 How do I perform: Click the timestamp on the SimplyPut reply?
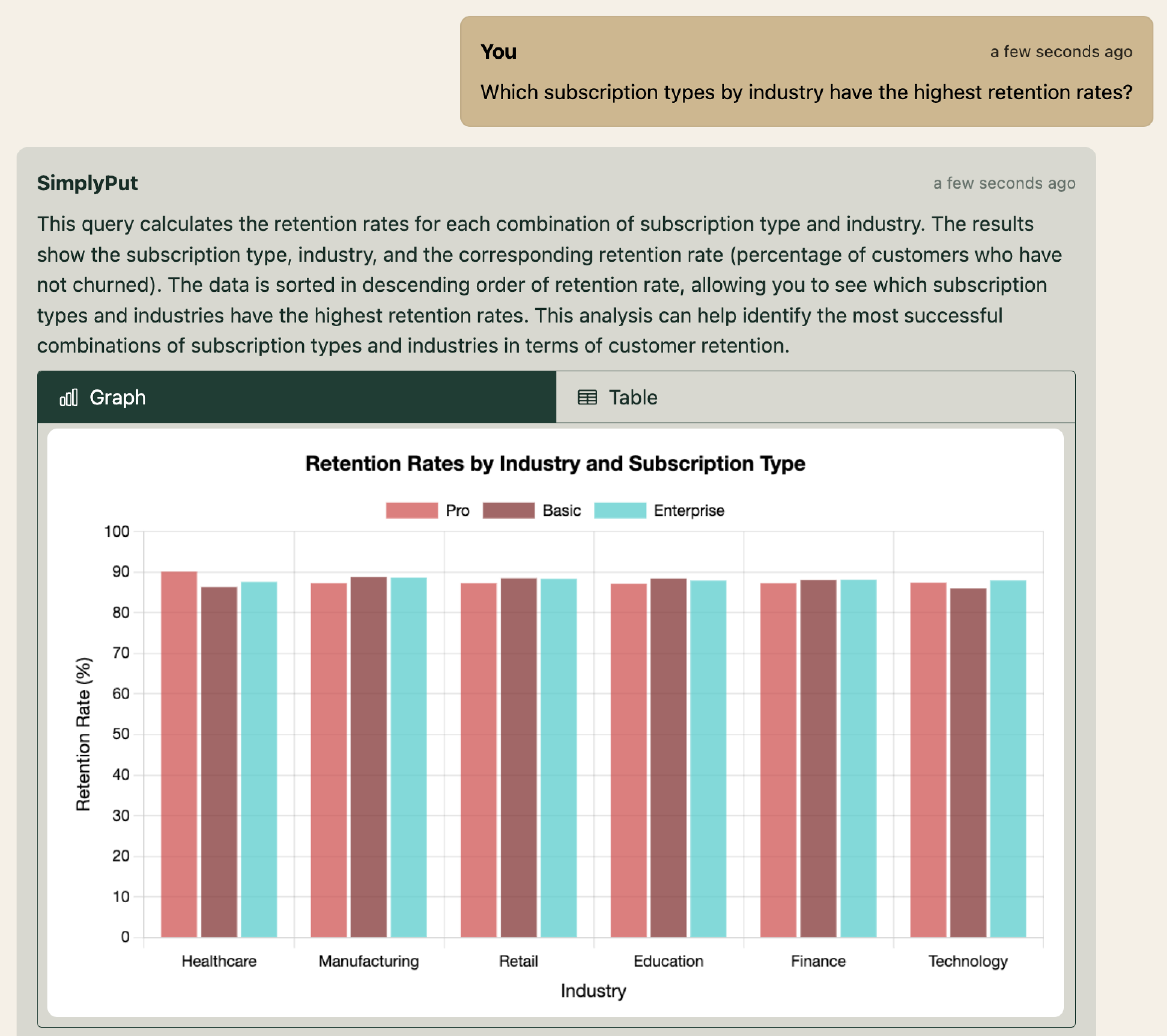tap(1004, 183)
